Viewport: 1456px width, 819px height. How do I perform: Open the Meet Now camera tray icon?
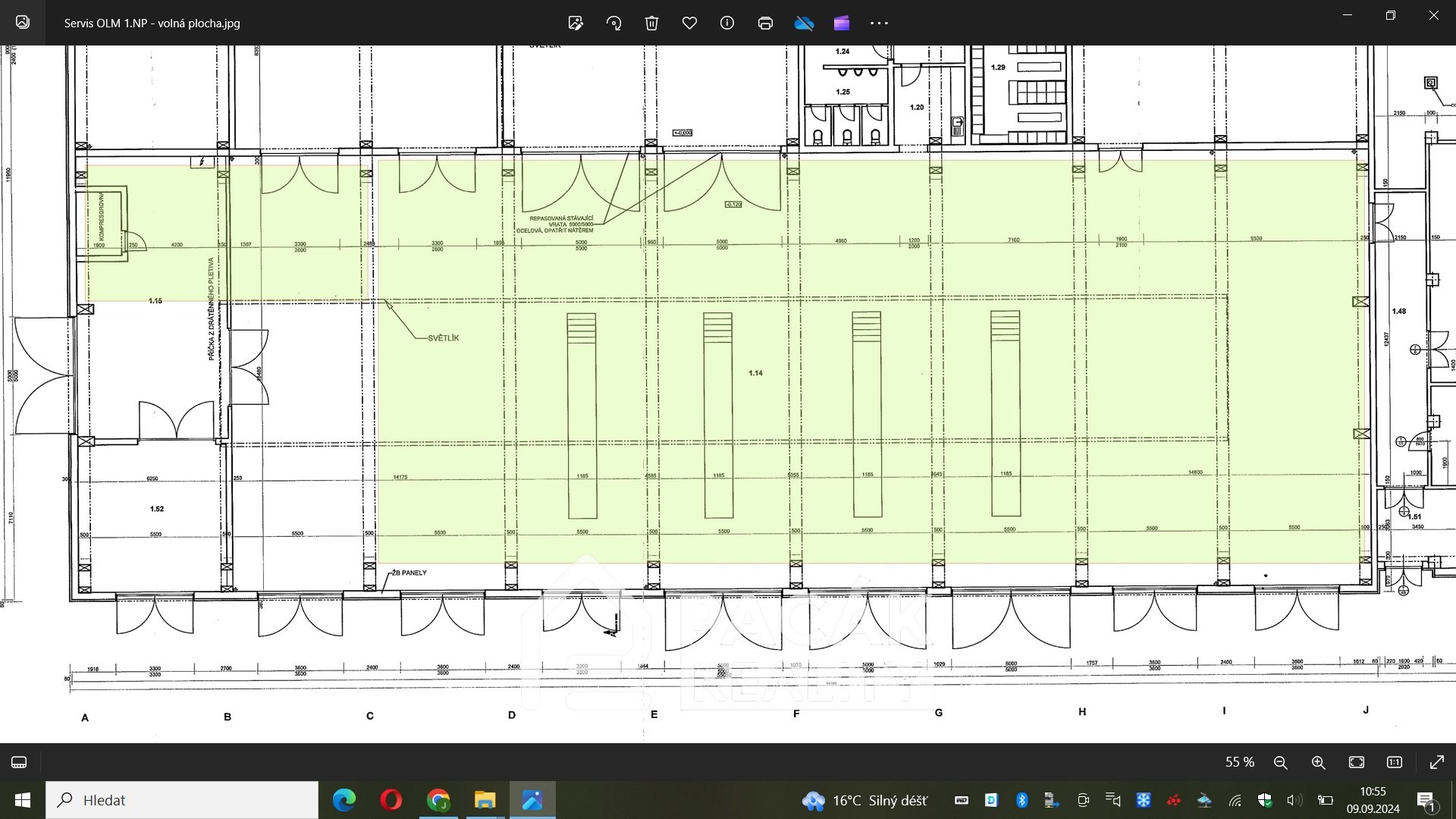click(x=1083, y=800)
